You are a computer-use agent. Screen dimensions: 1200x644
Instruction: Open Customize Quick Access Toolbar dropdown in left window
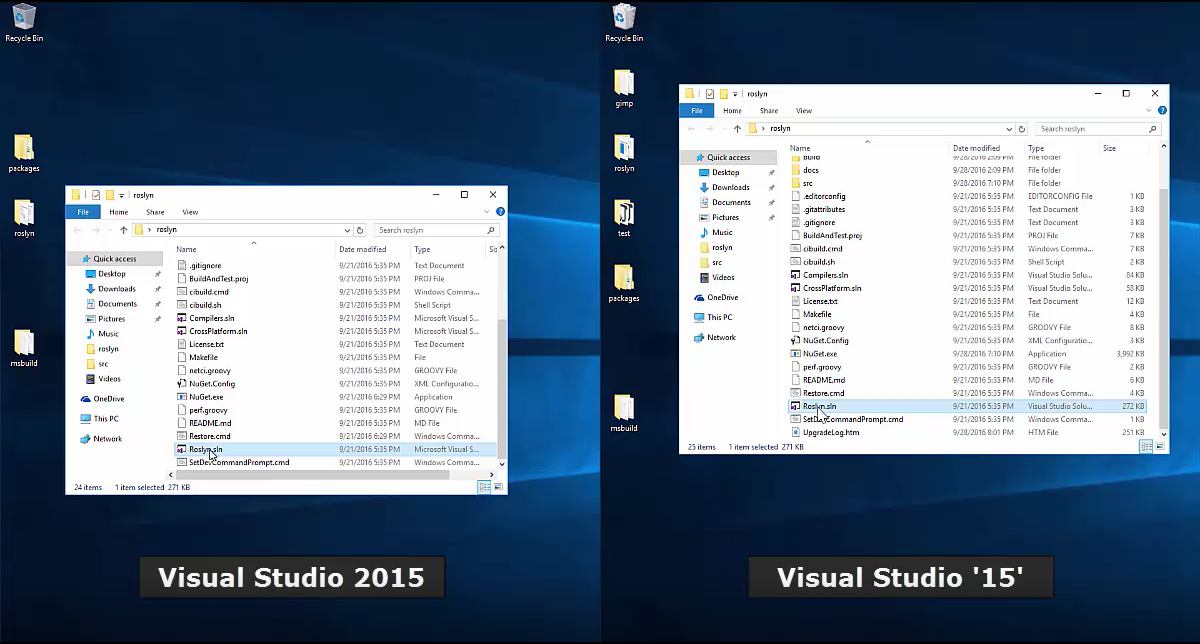pos(122,195)
